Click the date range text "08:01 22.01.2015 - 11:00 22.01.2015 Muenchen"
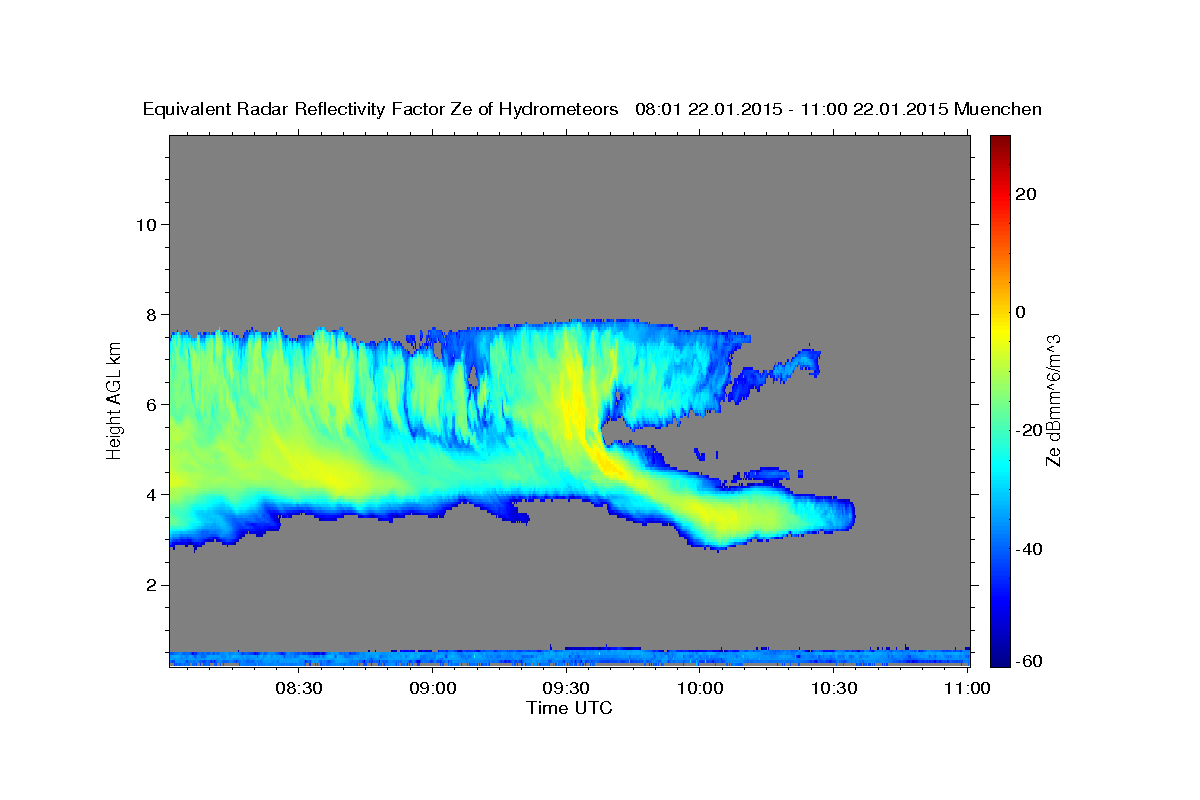 pyautogui.click(x=838, y=109)
